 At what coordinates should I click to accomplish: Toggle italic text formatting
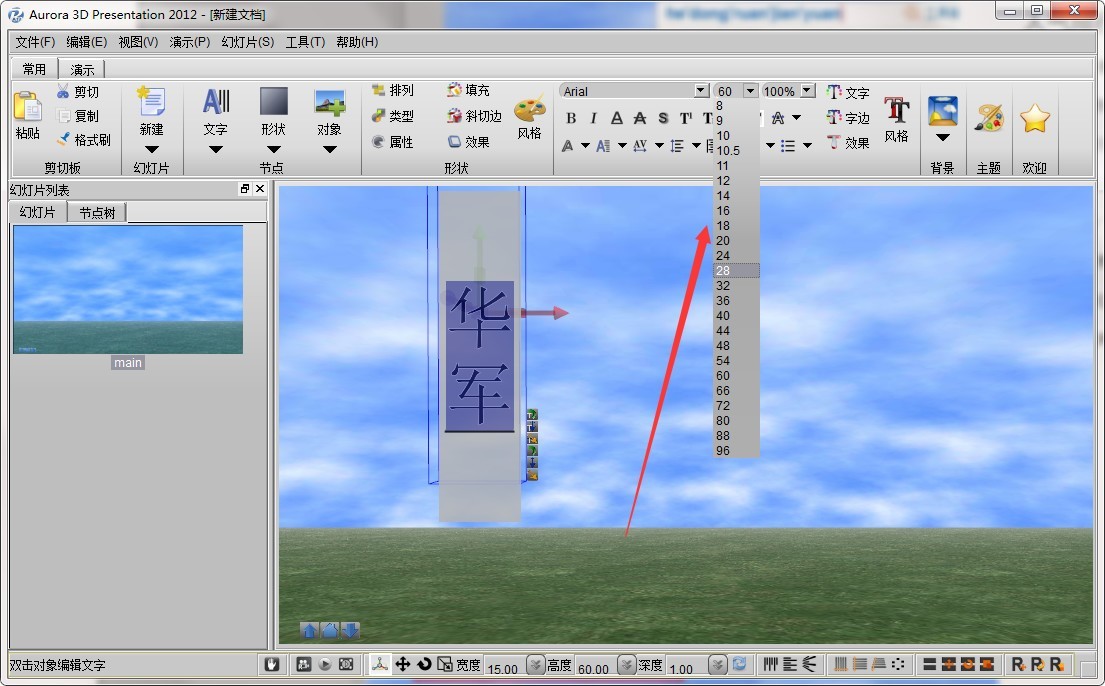click(x=592, y=117)
